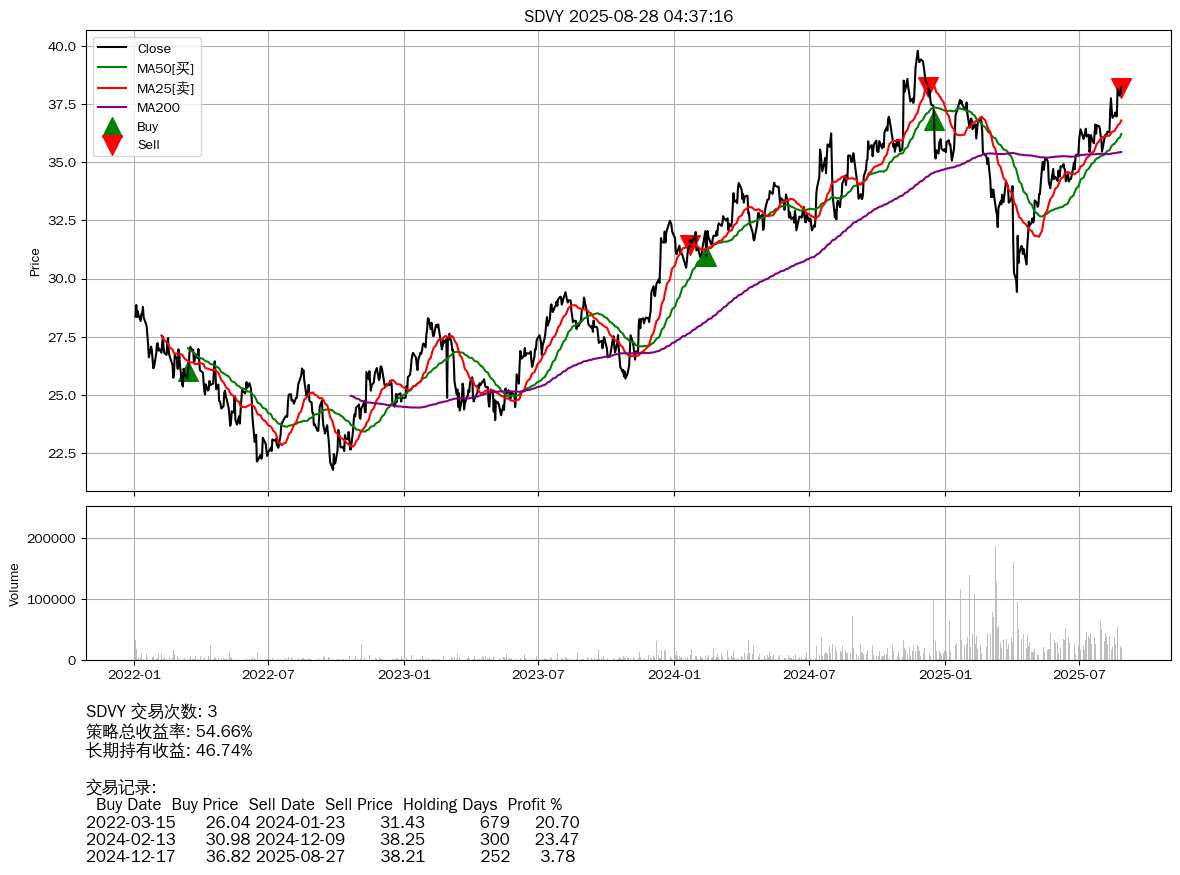Viewport: 1180px width, 875px height.
Task: Click the red Sell marker near January 2024
Action: (x=690, y=244)
